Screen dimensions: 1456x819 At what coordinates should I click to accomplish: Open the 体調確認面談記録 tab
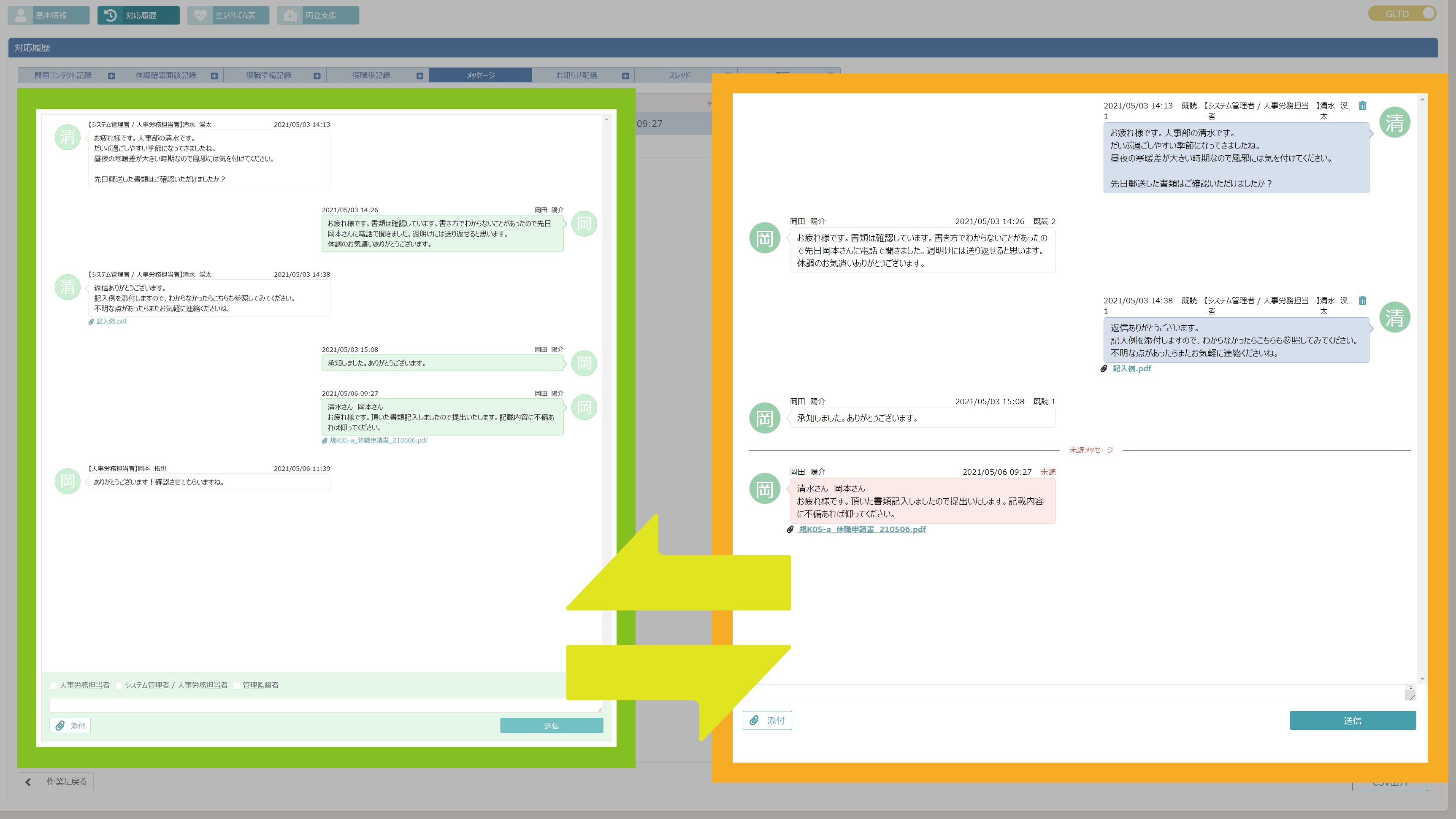click(165, 75)
